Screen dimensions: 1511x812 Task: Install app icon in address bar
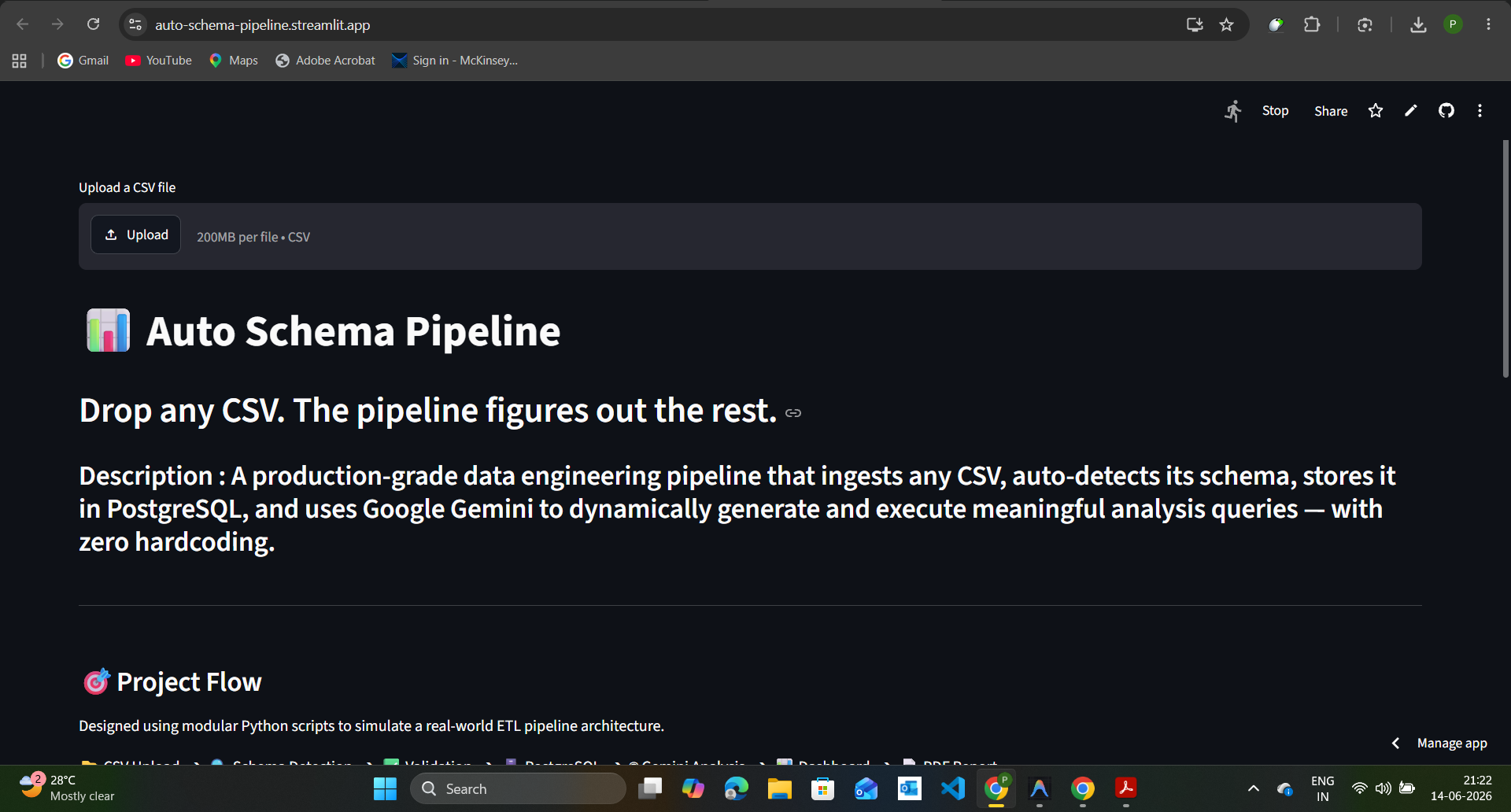pos(1195,24)
